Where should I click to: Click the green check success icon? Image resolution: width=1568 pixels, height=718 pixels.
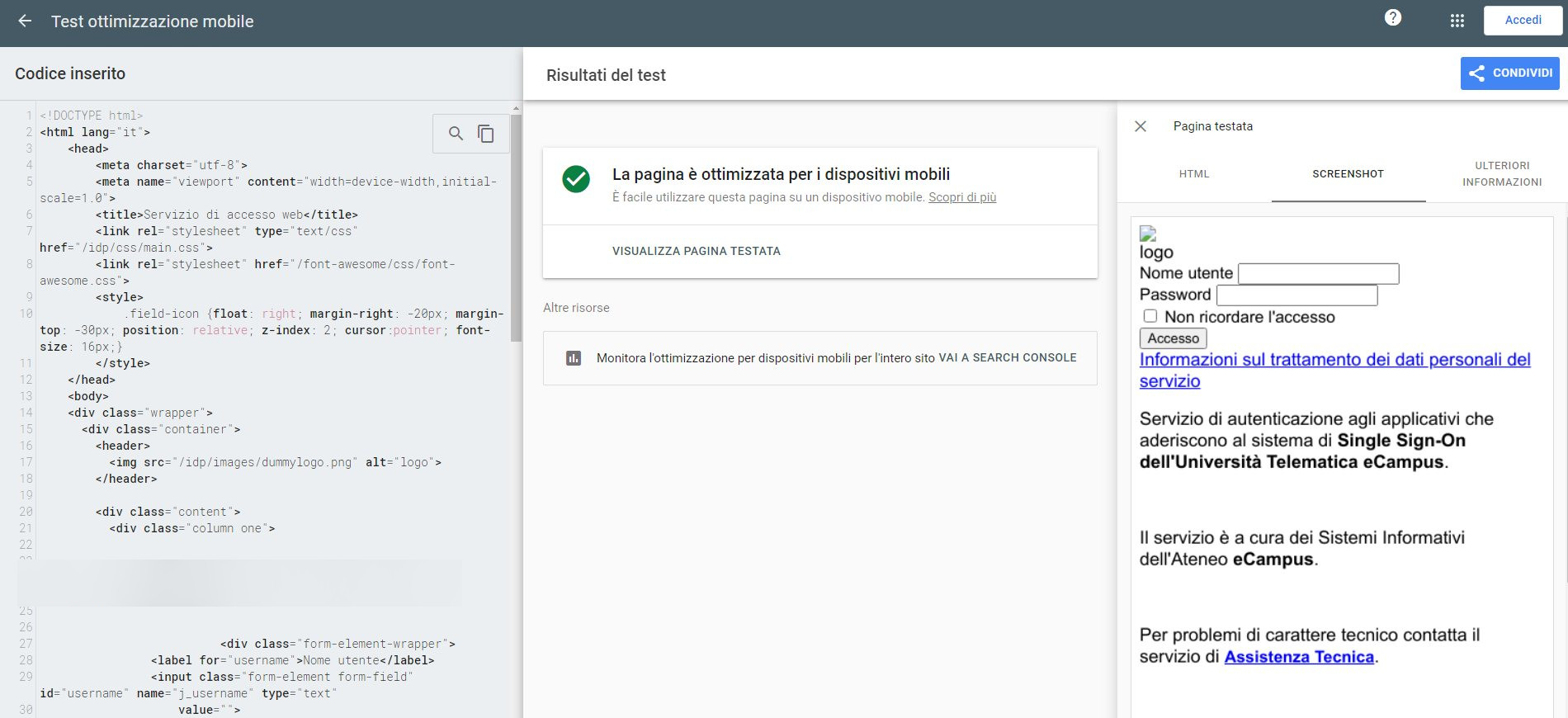[x=576, y=178]
